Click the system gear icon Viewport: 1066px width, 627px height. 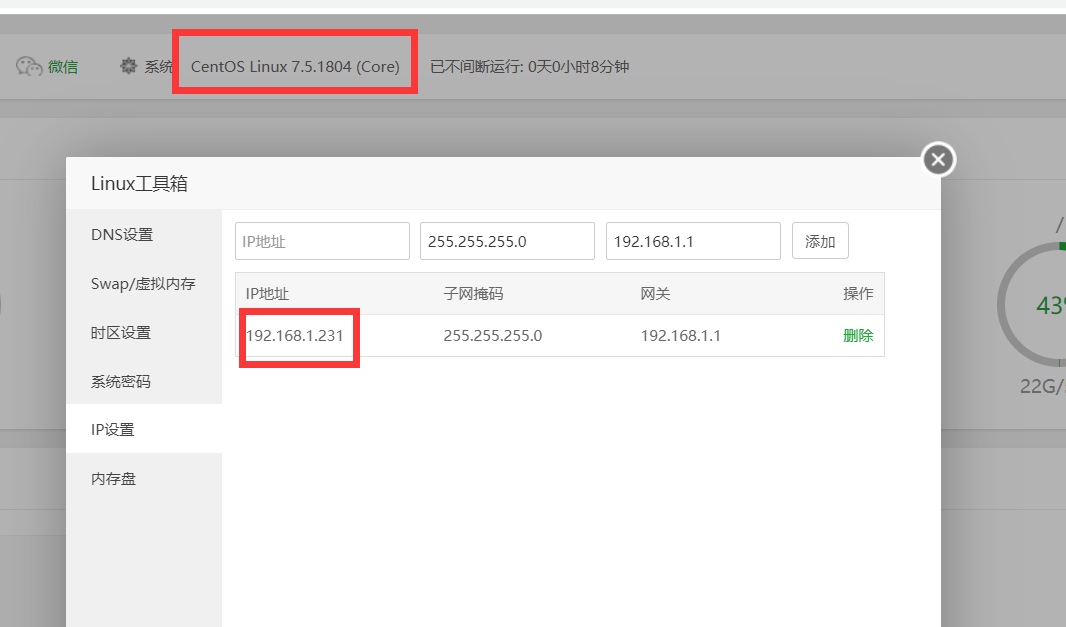128,66
